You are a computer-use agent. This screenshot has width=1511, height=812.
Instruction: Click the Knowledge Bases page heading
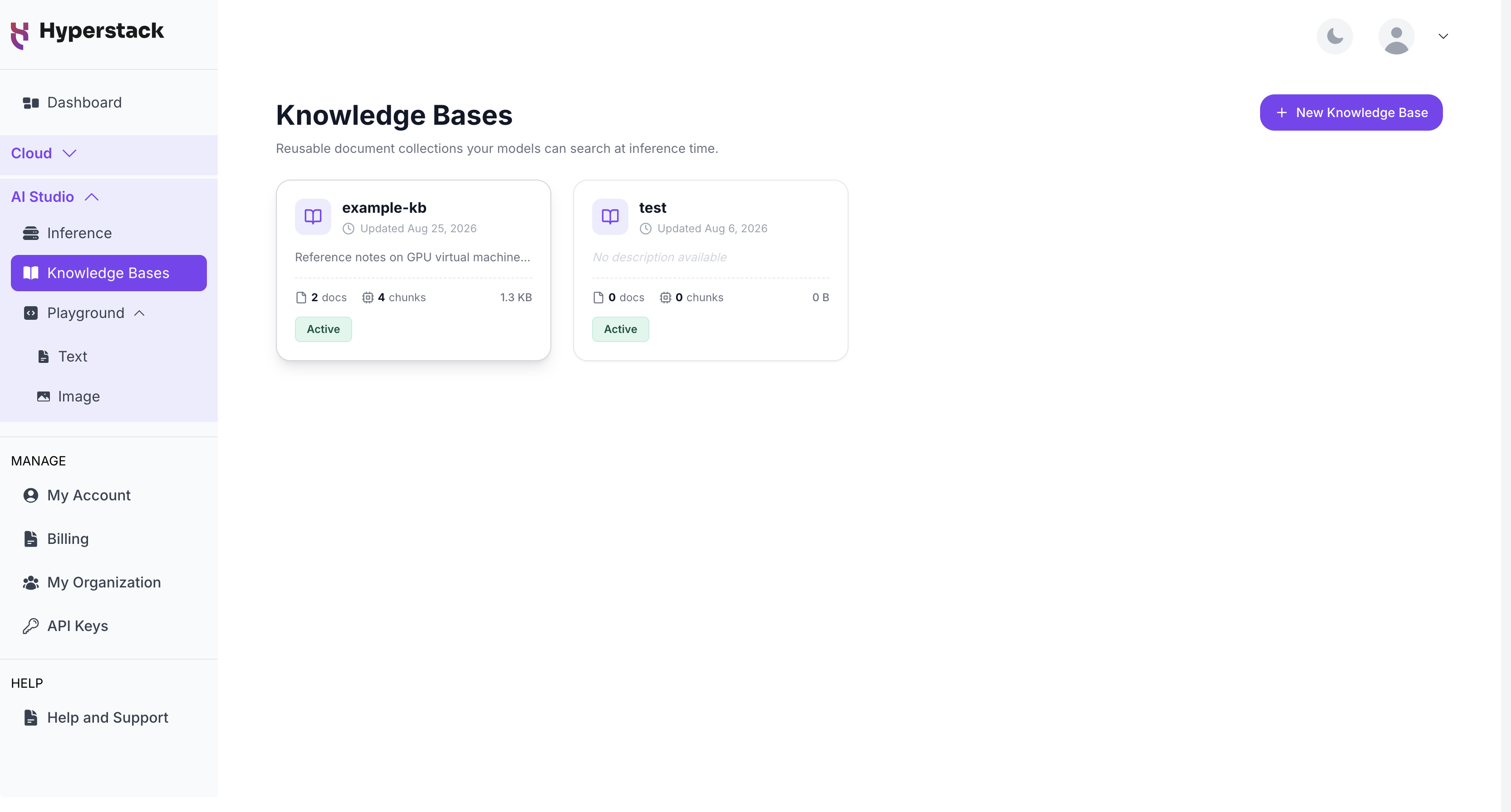click(x=394, y=116)
